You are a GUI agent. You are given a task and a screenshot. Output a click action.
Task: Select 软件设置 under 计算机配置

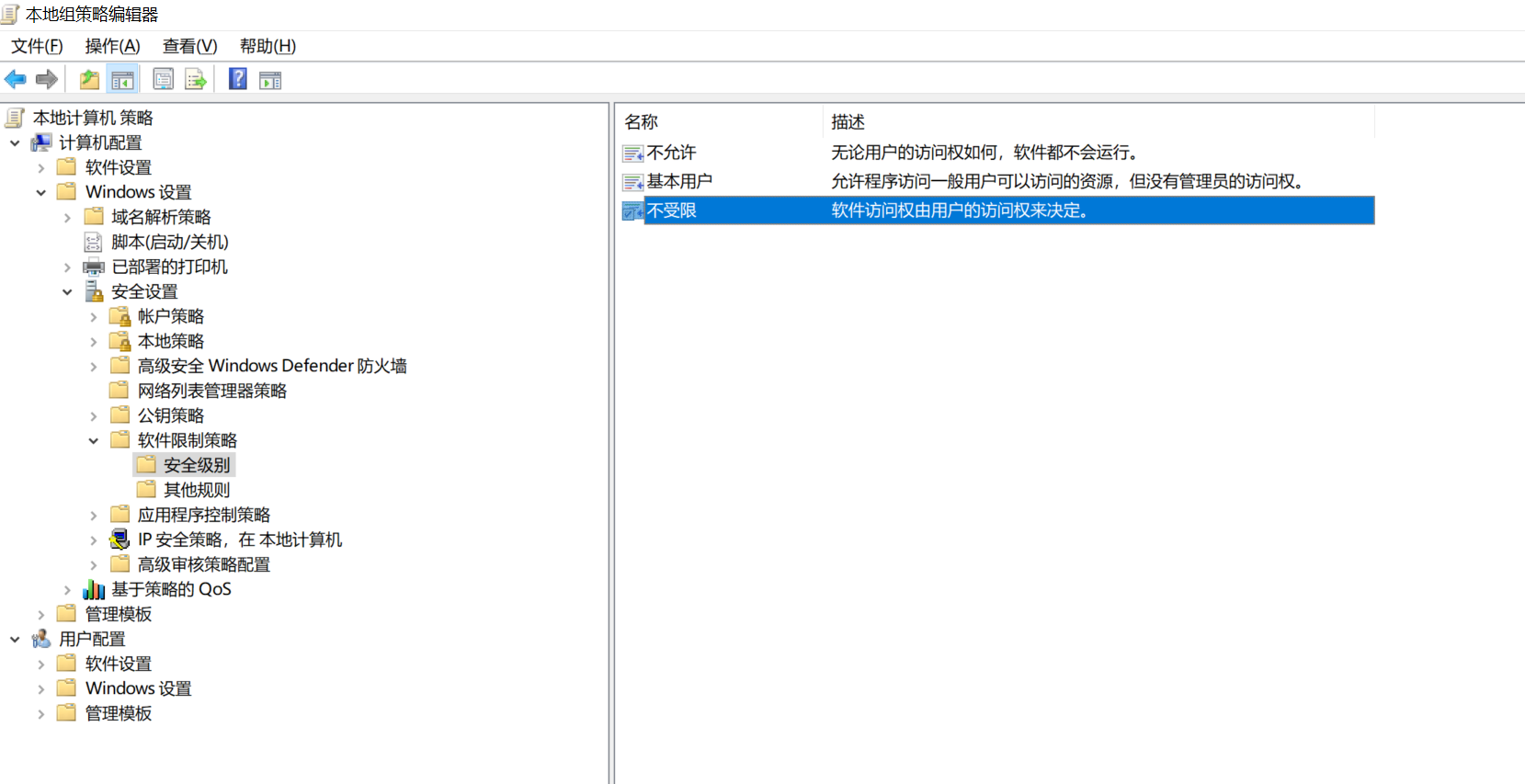click(x=119, y=167)
